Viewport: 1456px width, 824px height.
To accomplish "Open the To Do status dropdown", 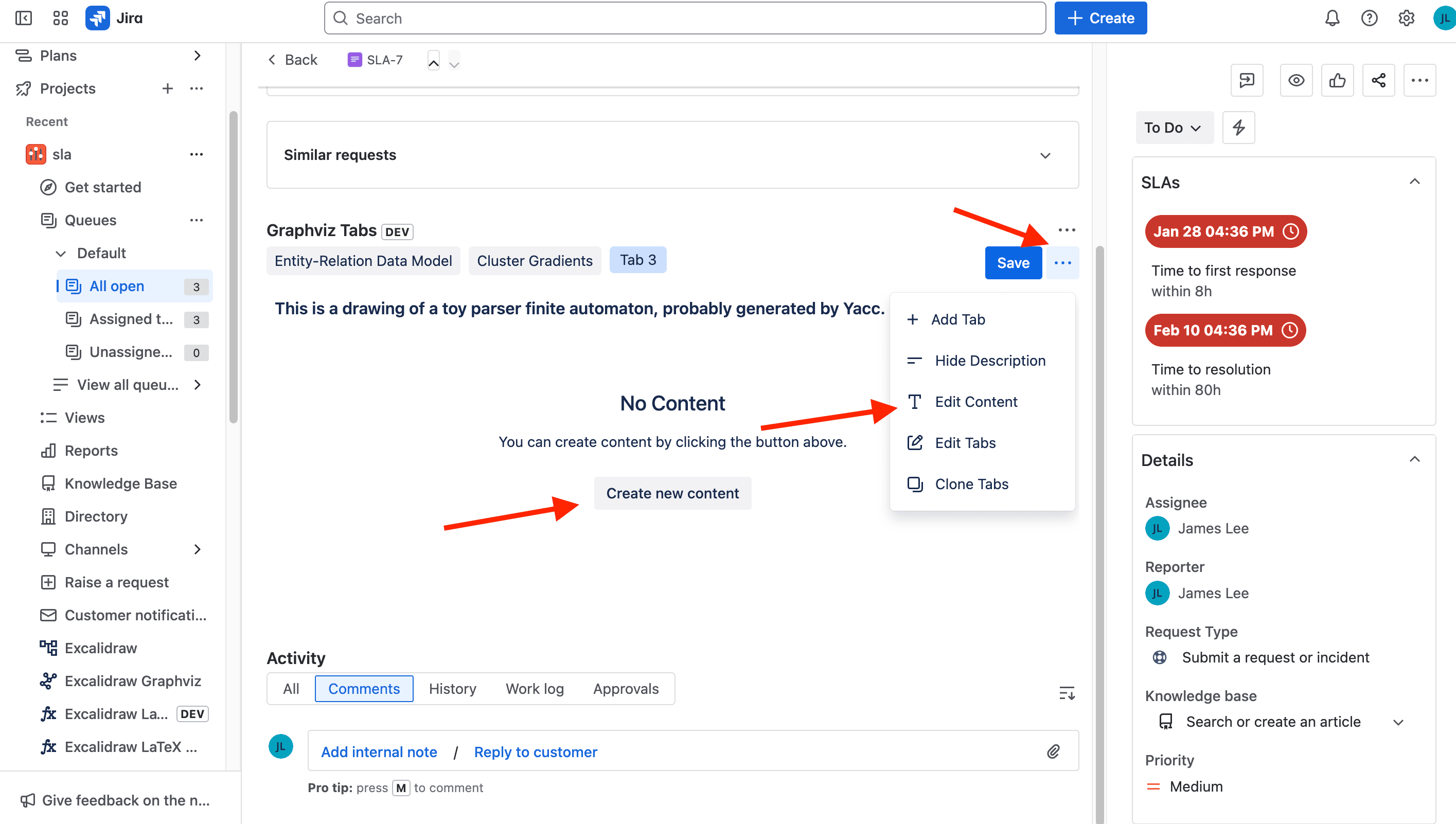I will (1174, 128).
